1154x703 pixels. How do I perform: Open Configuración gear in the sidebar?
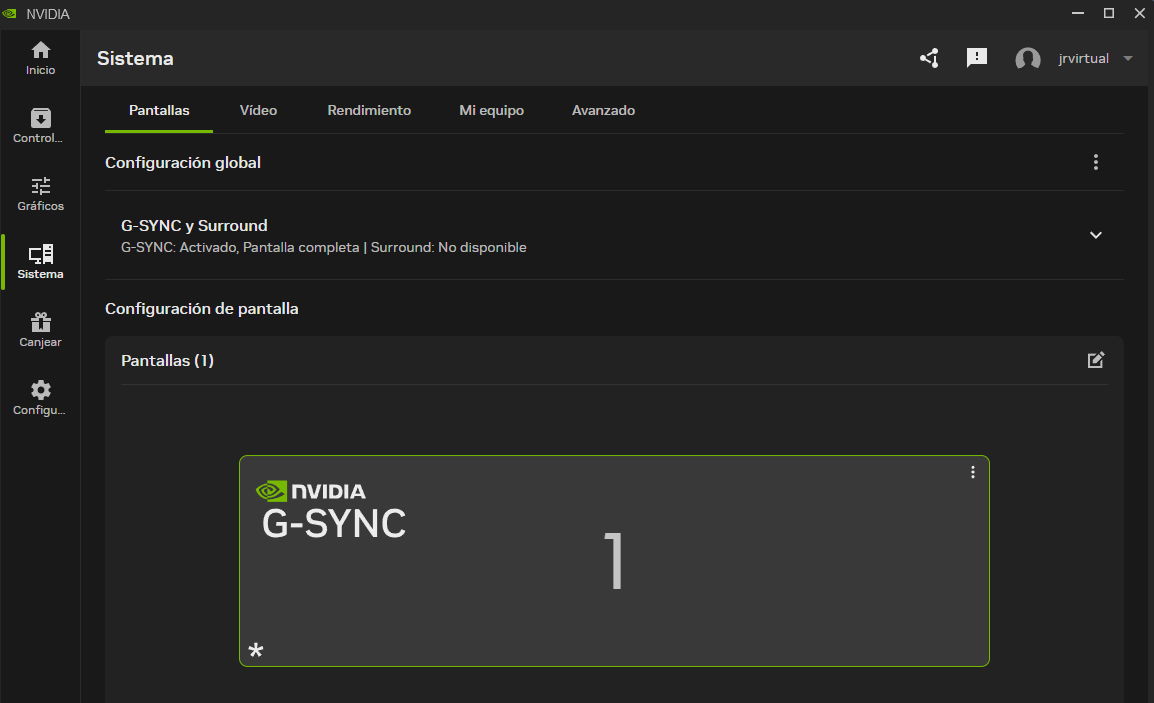click(x=40, y=398)
